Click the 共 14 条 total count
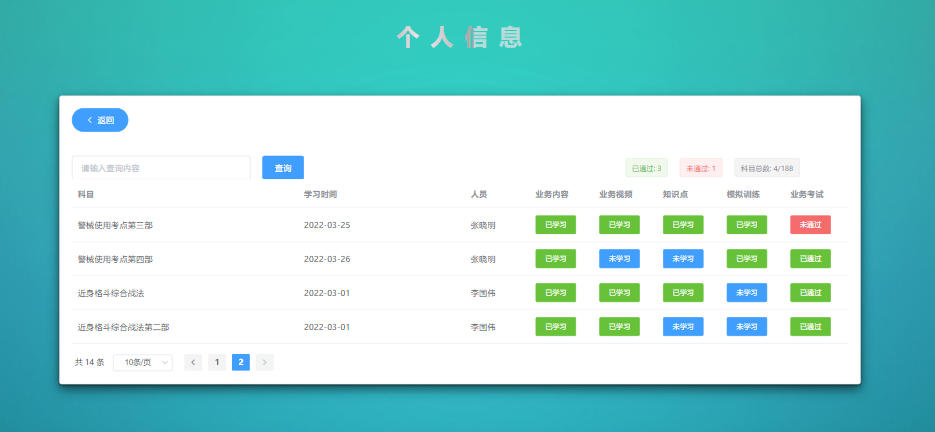Image resolution: width=935 pixels, height=432 pixels. pyautogui.click(x=89, y=362)
